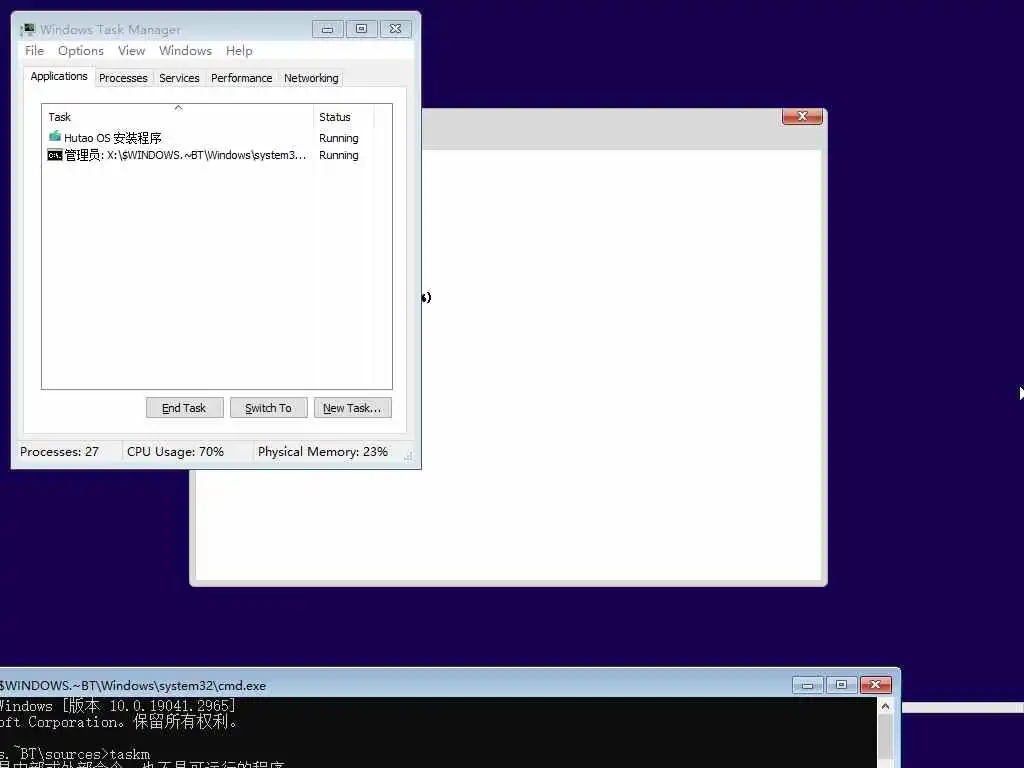
Task: Click the End Task button
Action: click(x=184, y=408)
